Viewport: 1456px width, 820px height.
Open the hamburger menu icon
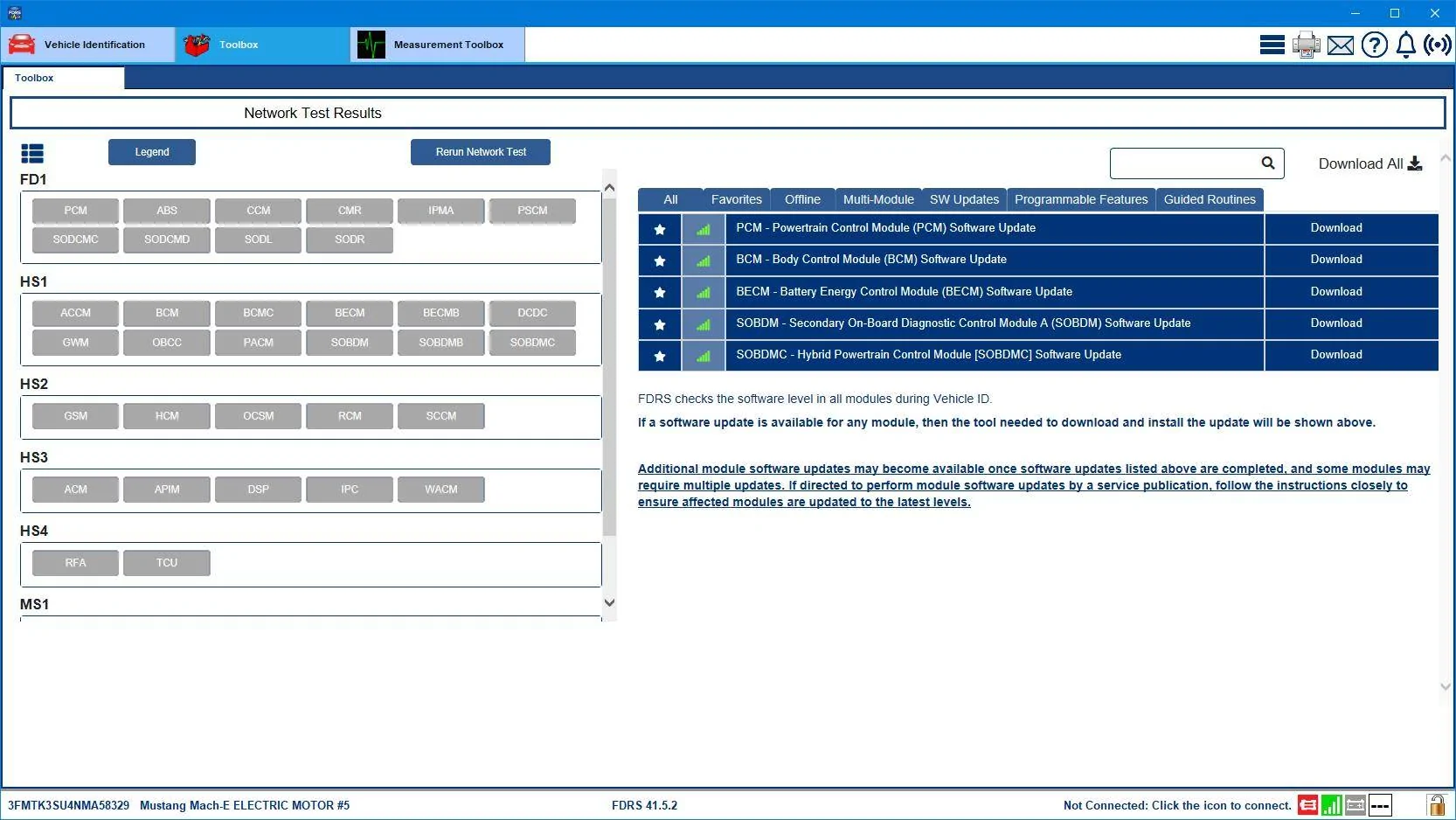[1272, 45]
